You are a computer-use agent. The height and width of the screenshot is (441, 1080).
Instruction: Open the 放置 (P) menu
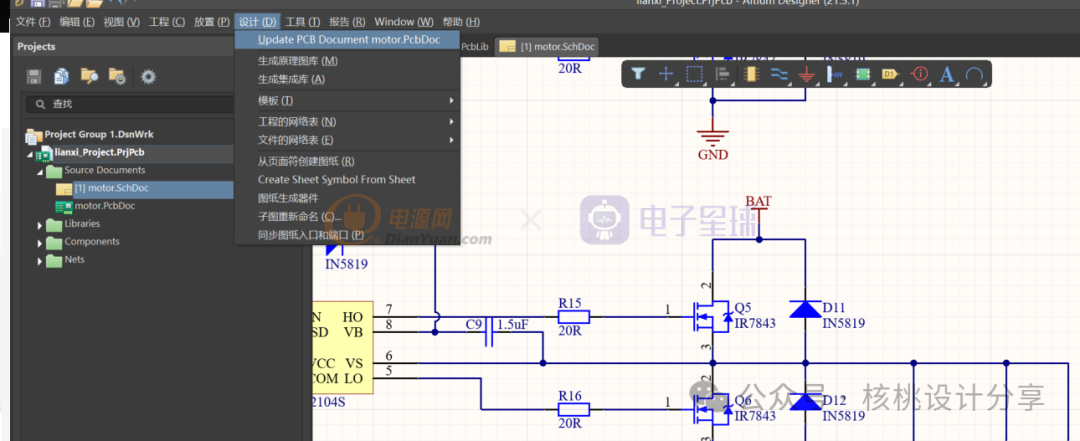(x=211, y=21)
